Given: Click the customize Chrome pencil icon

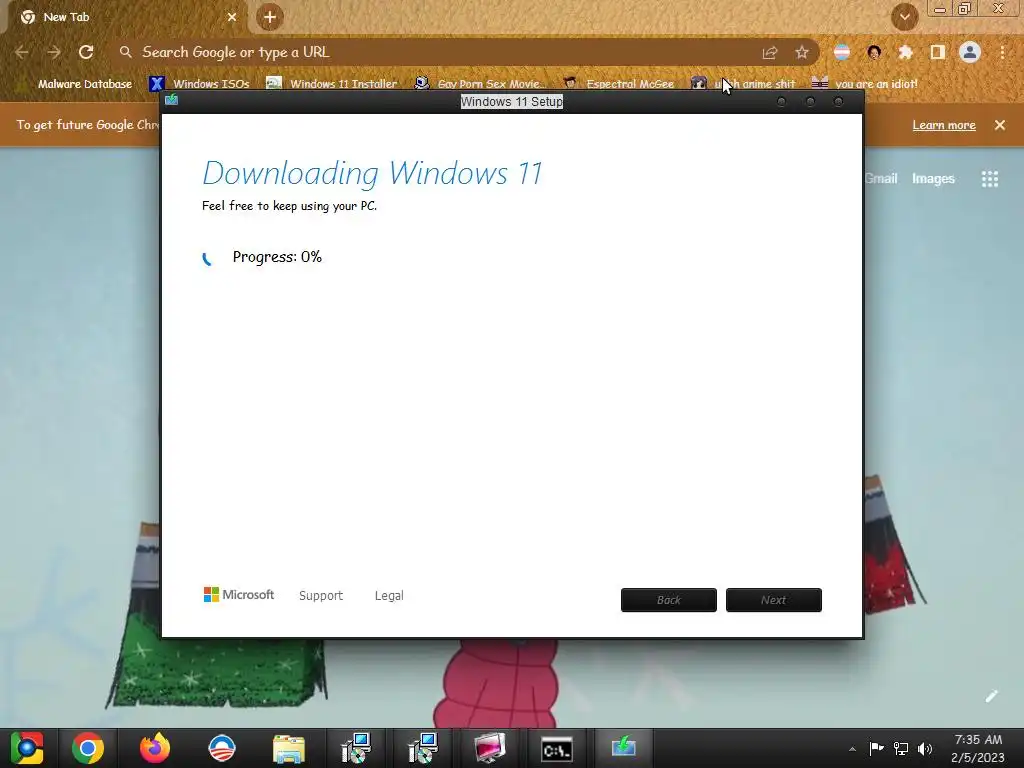Looking at the screenshot, I should pos(991,696).
